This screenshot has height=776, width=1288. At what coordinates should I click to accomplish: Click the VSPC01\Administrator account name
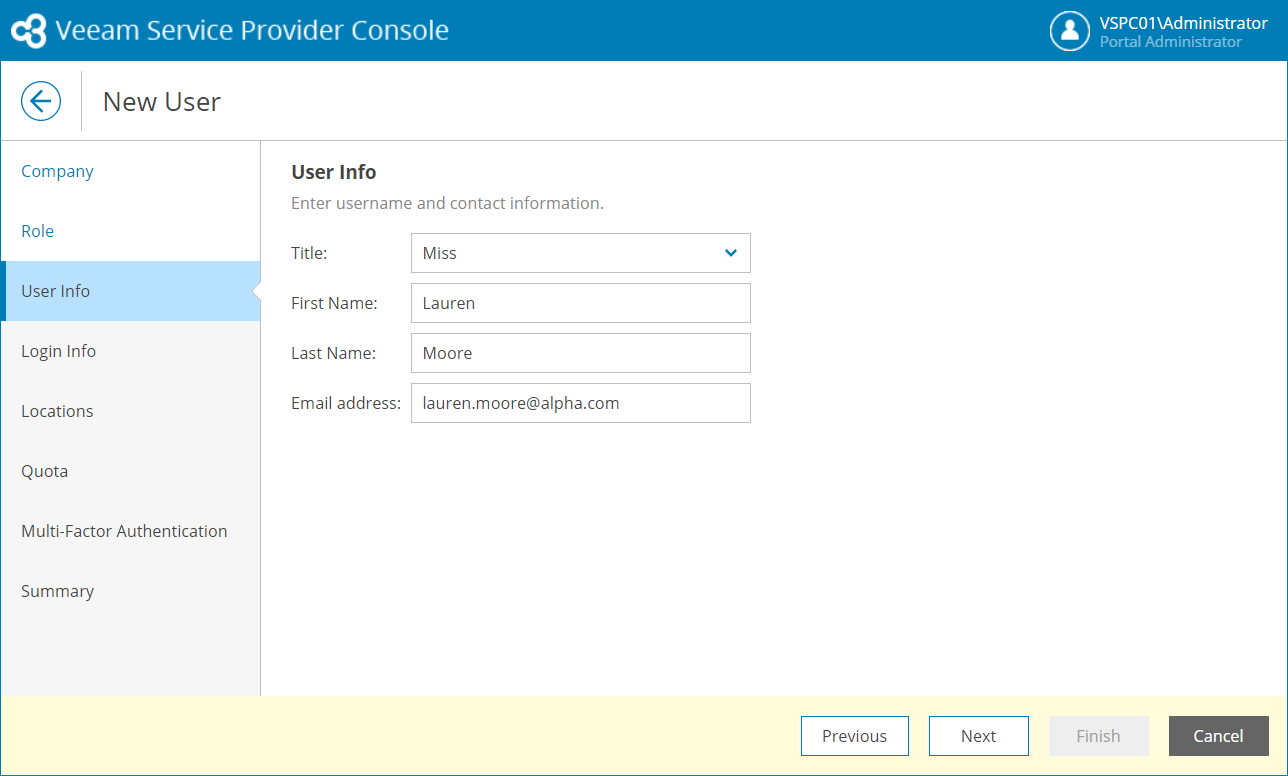[x=1184, y=23]
